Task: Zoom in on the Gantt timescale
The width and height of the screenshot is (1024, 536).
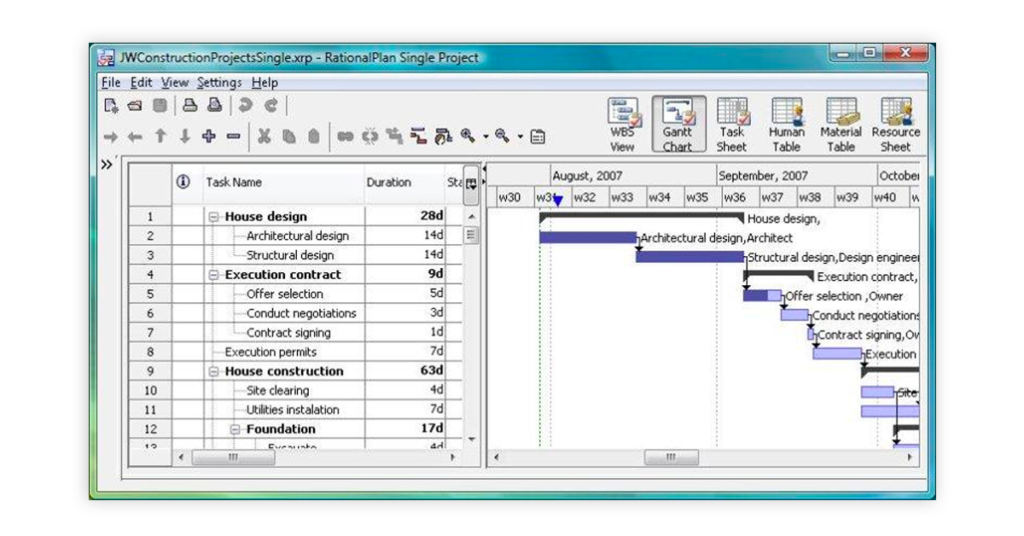Action: click(x=467, y=135)
